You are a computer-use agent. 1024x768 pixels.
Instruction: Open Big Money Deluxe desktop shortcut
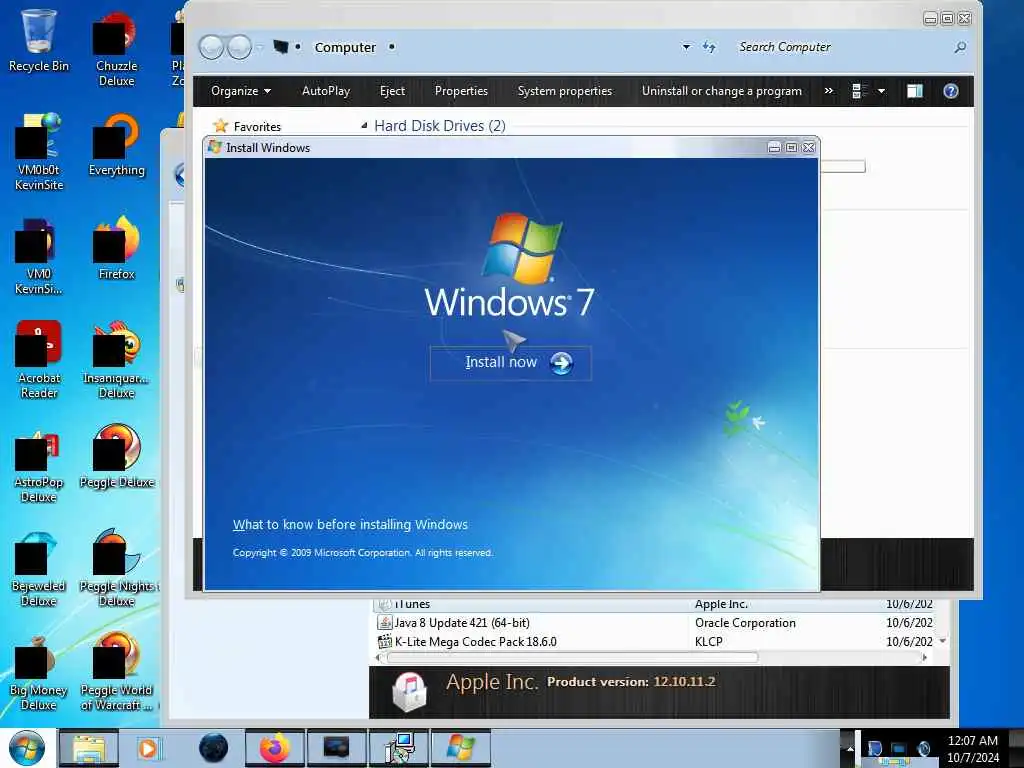pos(39,671)
